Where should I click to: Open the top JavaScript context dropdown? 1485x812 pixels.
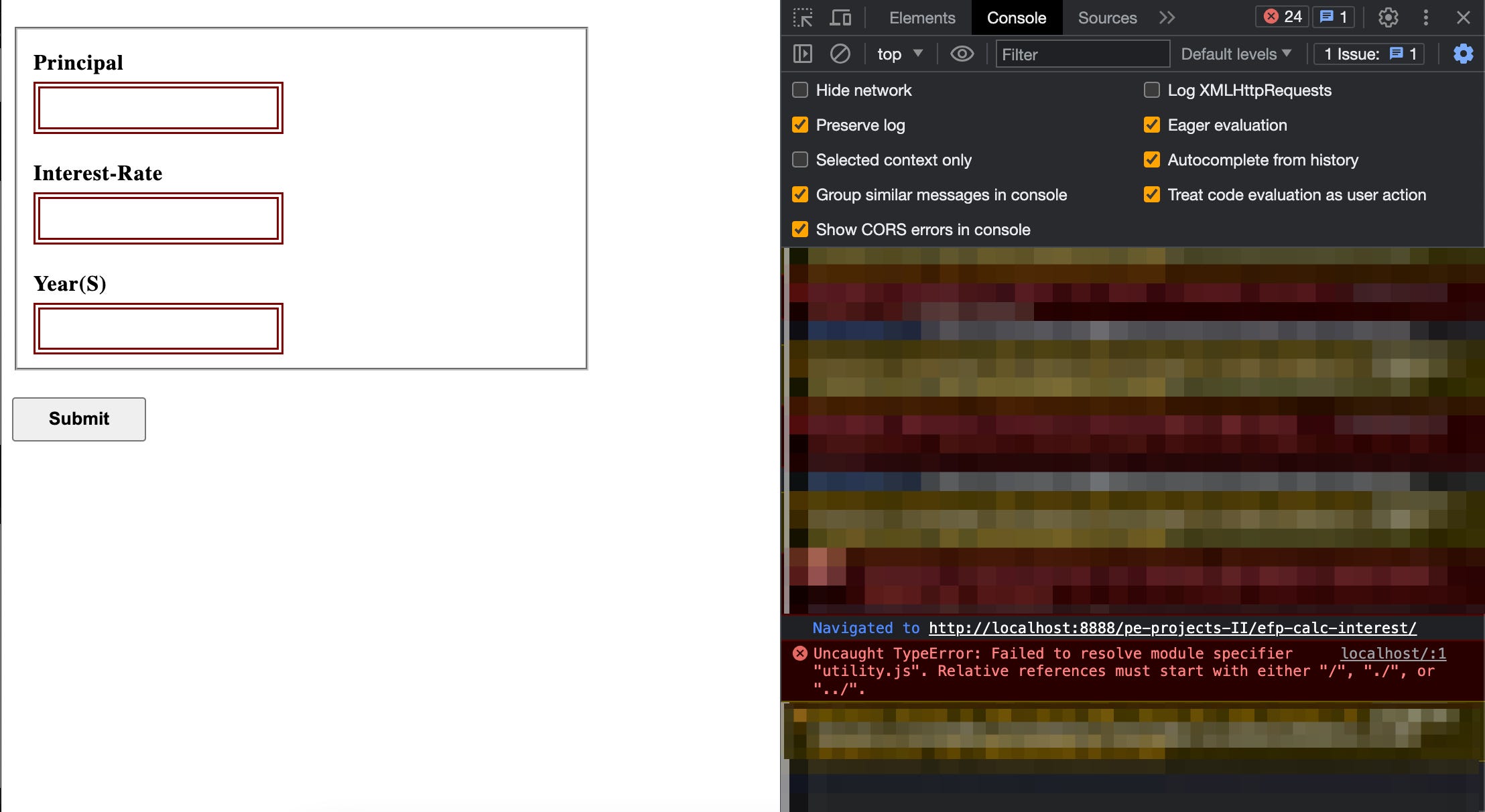pyautogui.click(x=899, y=54)
